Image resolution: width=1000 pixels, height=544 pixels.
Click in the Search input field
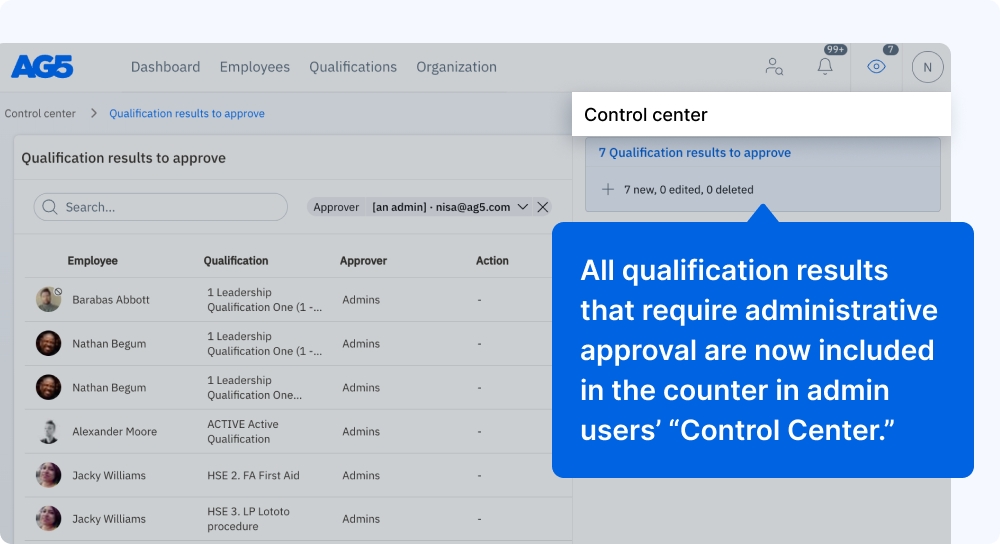click(x=170, y=207)
